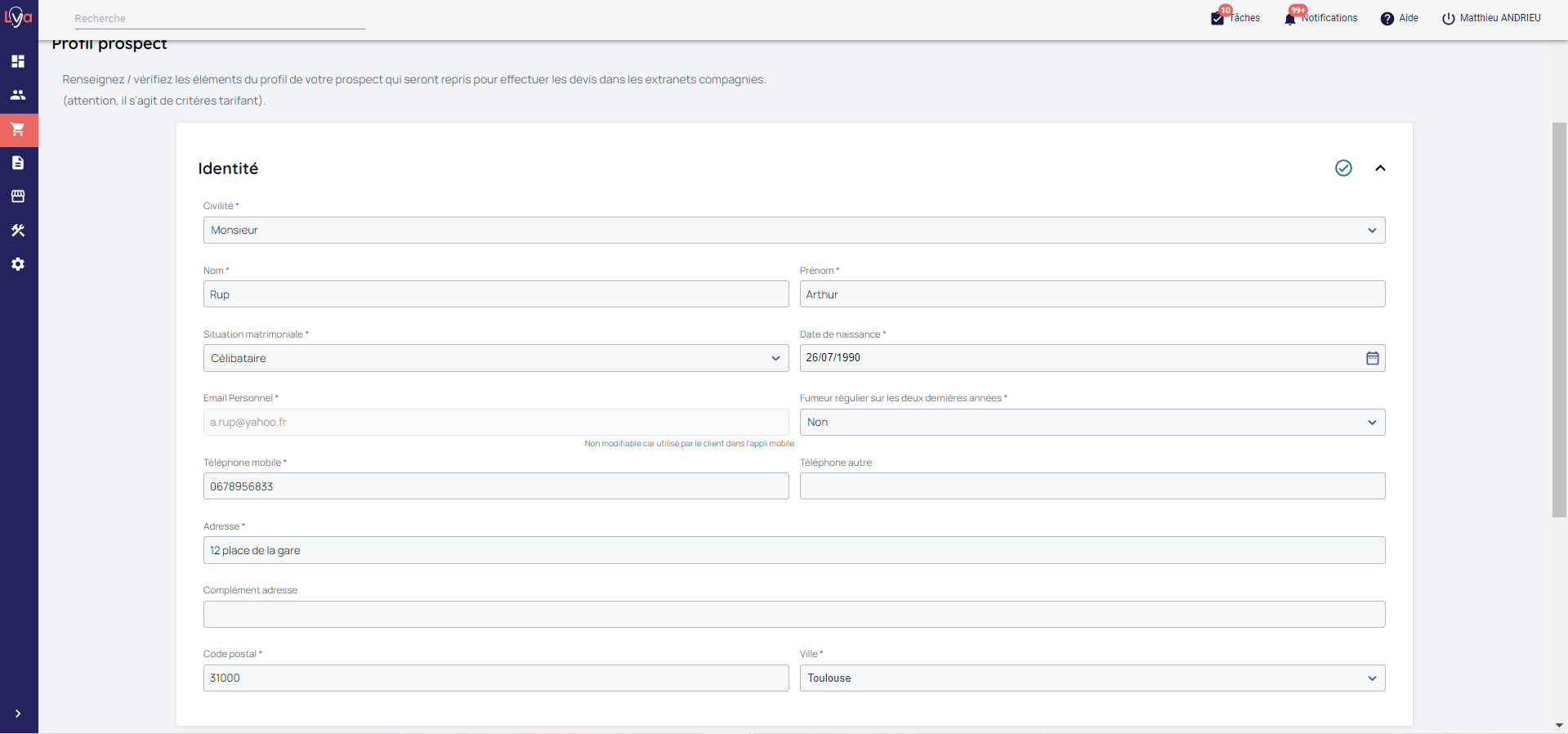Image resolution: width=1568 pixels, height=734 pixels.
Task: Click the Identité validation checkmark icon
Action: point(1343,168)
